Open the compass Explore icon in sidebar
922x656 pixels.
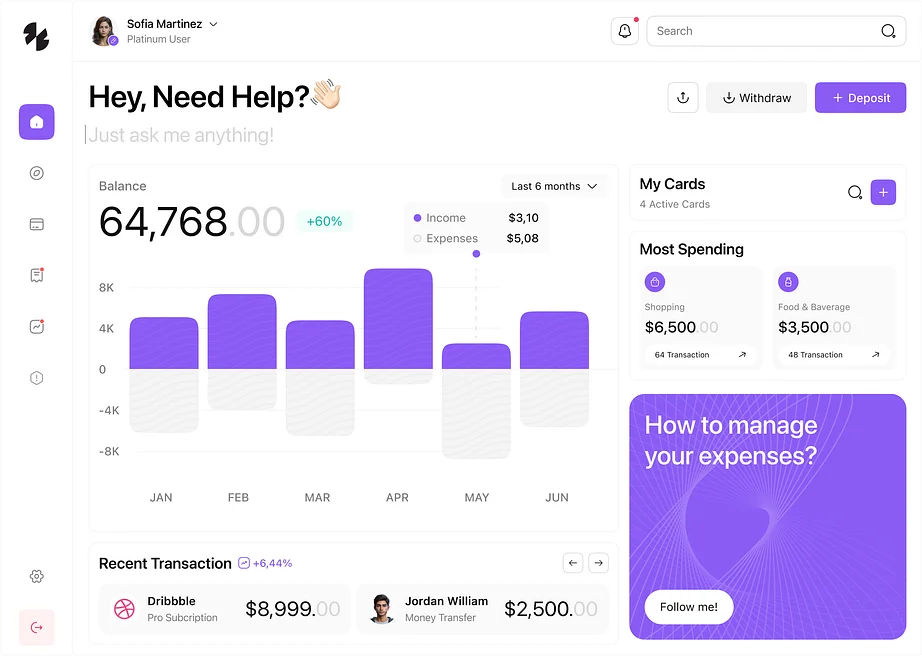37,173
